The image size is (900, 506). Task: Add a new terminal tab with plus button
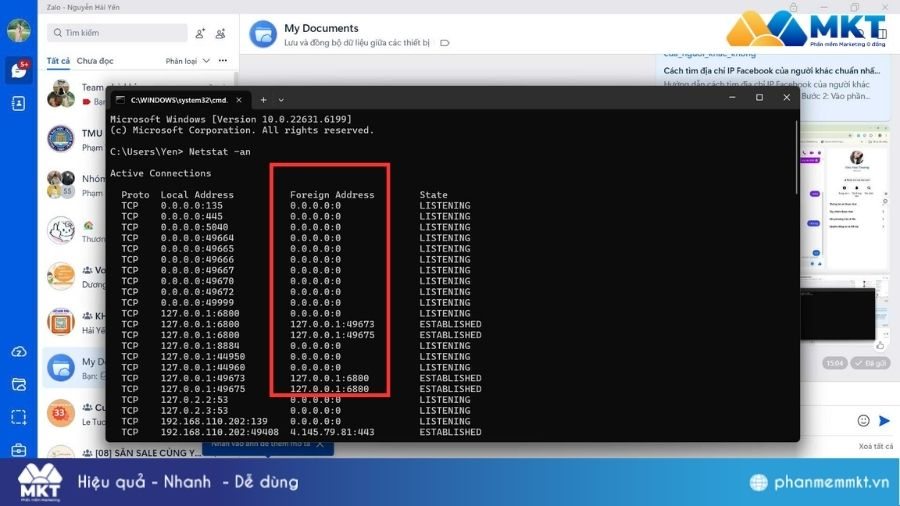[263, 100]
